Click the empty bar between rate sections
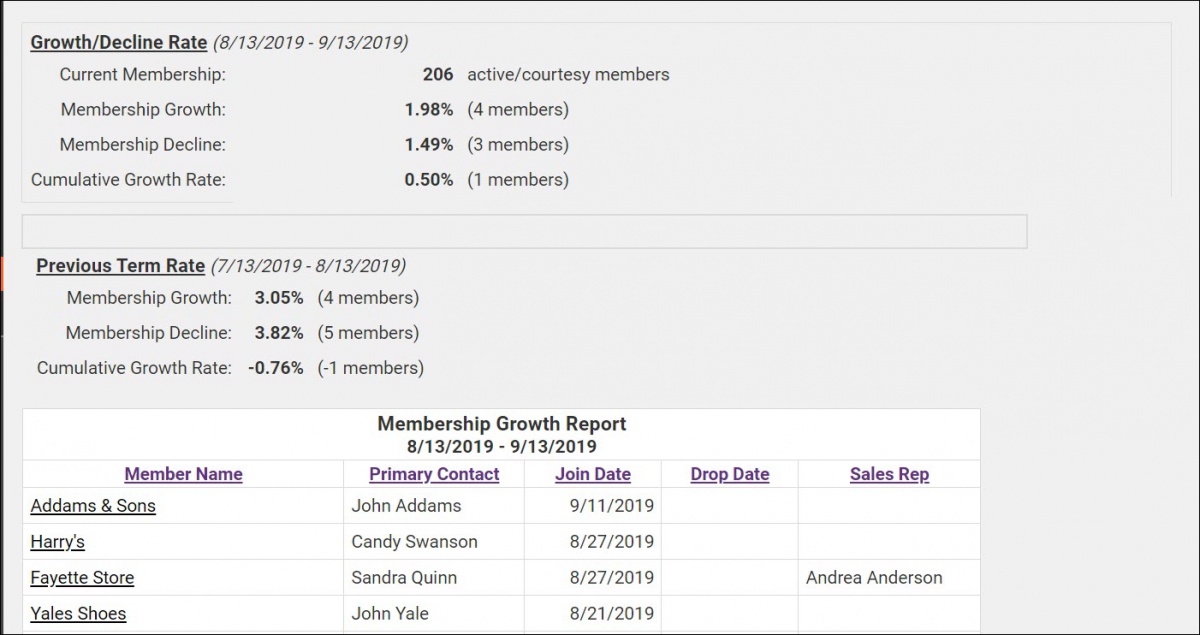 tap(525, 230)
